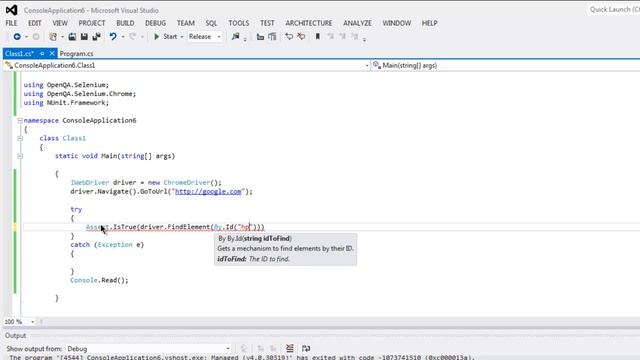Screen dimensions: 640x360
Task: Click the Navigate Forward icon
Action: coord(36,37)
